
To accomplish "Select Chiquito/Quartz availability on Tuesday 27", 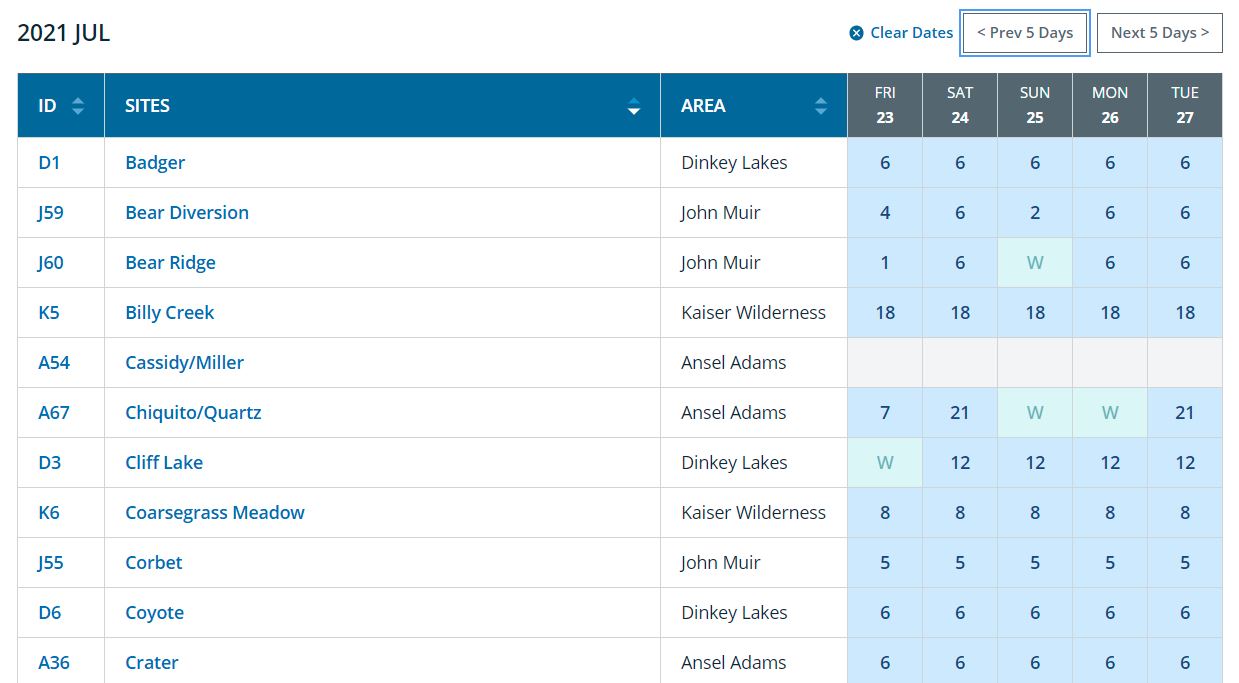I will [x=1185, y=413].
